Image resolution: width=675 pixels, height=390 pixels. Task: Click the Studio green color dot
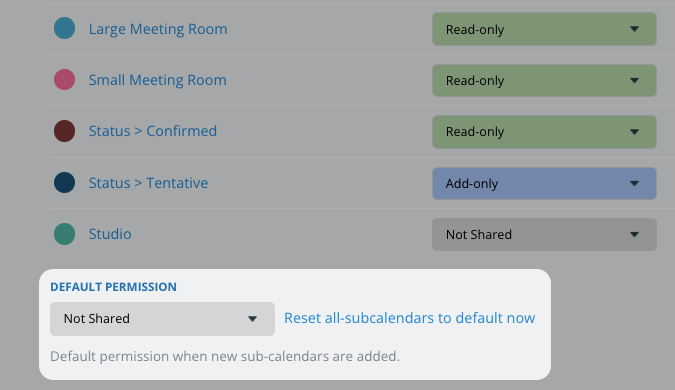click(65, 234)
